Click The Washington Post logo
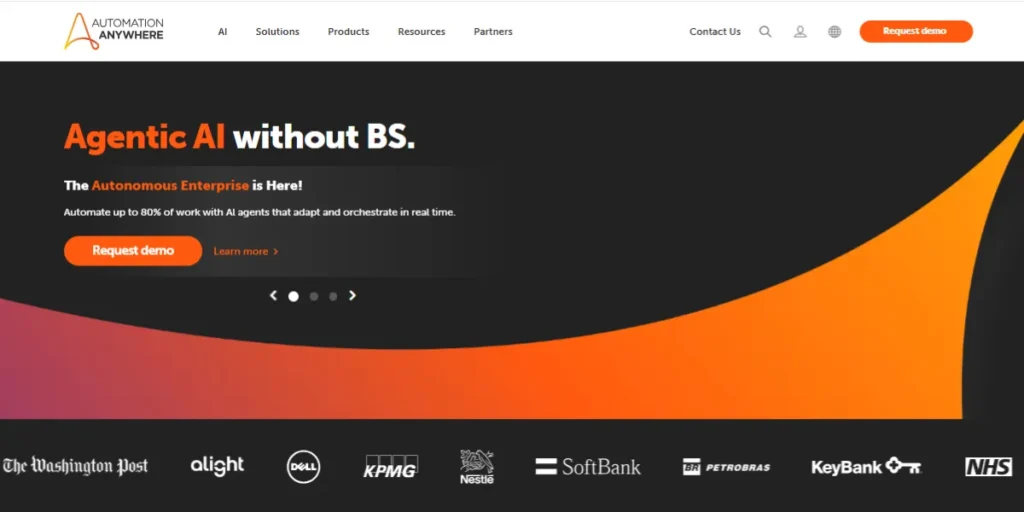Image resolution: width=1024 pixels, height=512 pixels. point(75,466)
